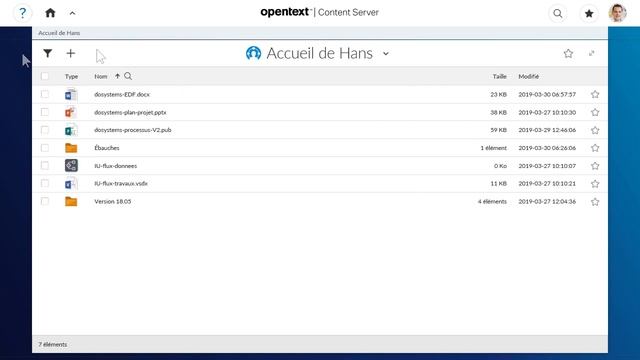Viewport: 640px width, 360px height.
Task: Check the box for dosystems-plan-projet.pptx
Action: (45, 112)
